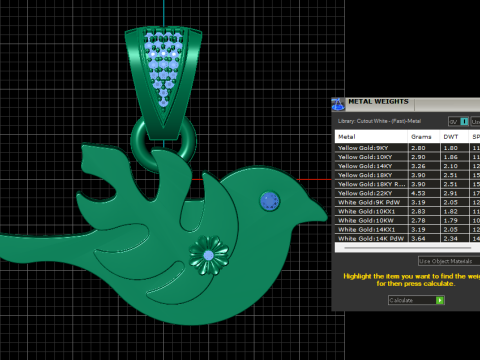Select the White Gold:9K PdW row

click(x=407, y=202)
